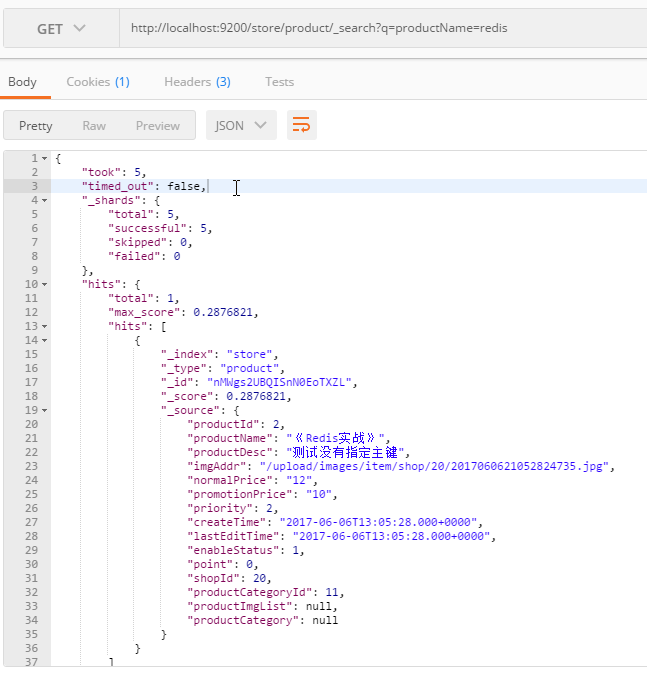This screenshot has height=674, width=647.
Task: Collapse the _shards fold arrow on line 4
Action: pos(45,201)
